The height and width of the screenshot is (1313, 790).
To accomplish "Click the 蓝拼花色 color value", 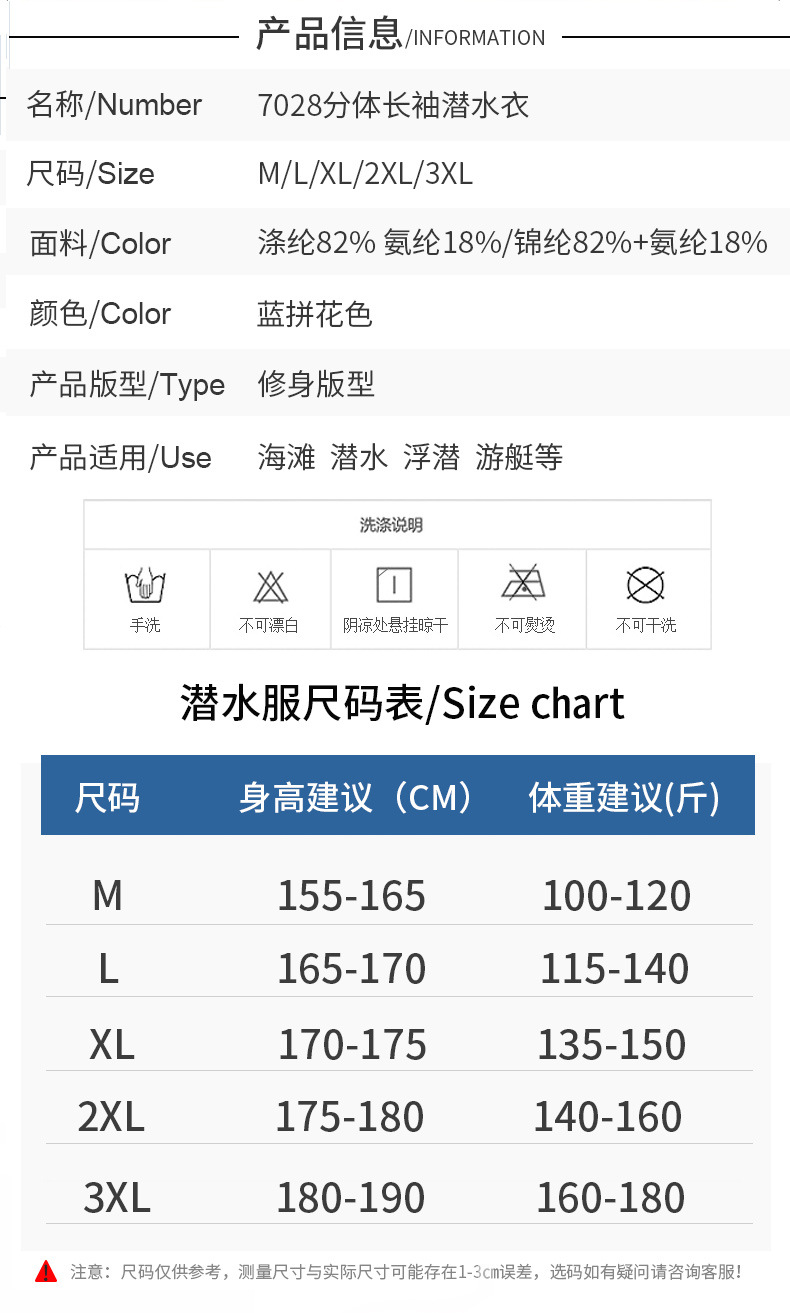I will click(315, 314).
